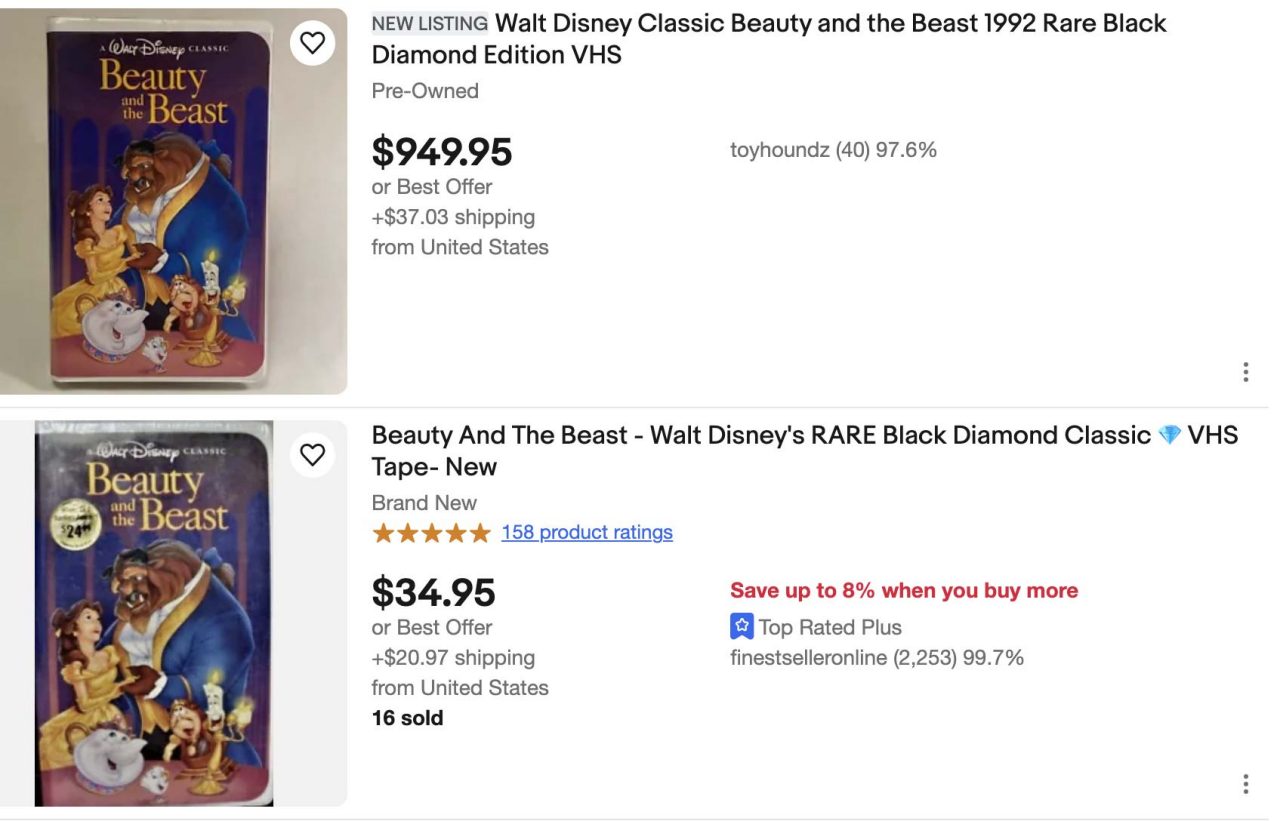This screenshot has height=821, width=1280.
Task: Click the five-star rating stars
Action: click(430, 532)
